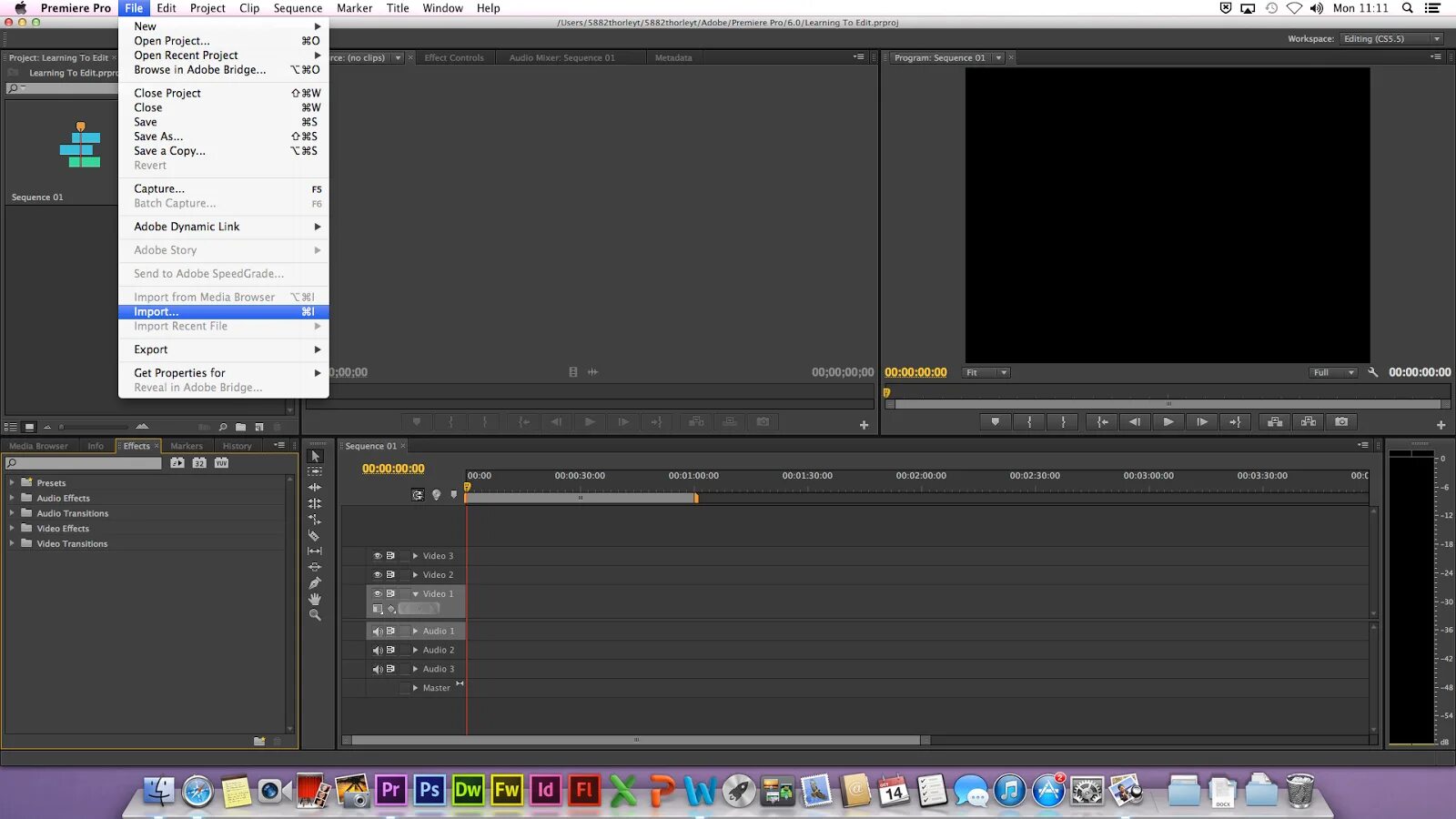Screen dimensions: 1456x819
Task: Click the Accelerated Effects filter icon
Action: [177, 463]
